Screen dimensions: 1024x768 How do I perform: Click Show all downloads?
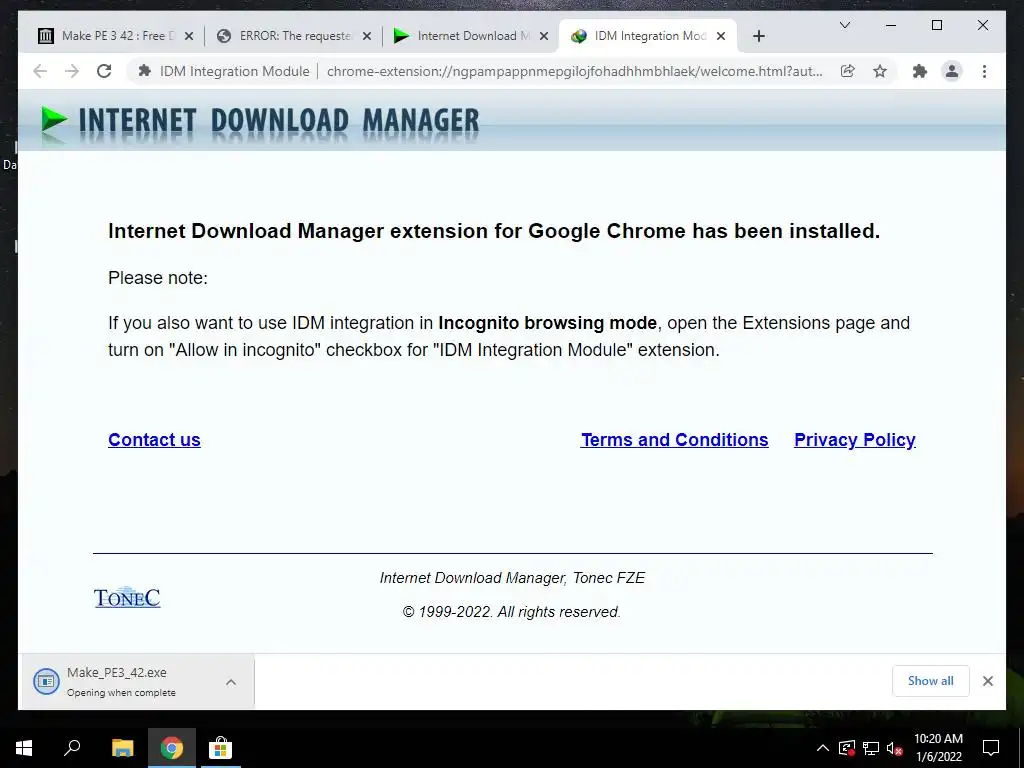tap(931, 681)
